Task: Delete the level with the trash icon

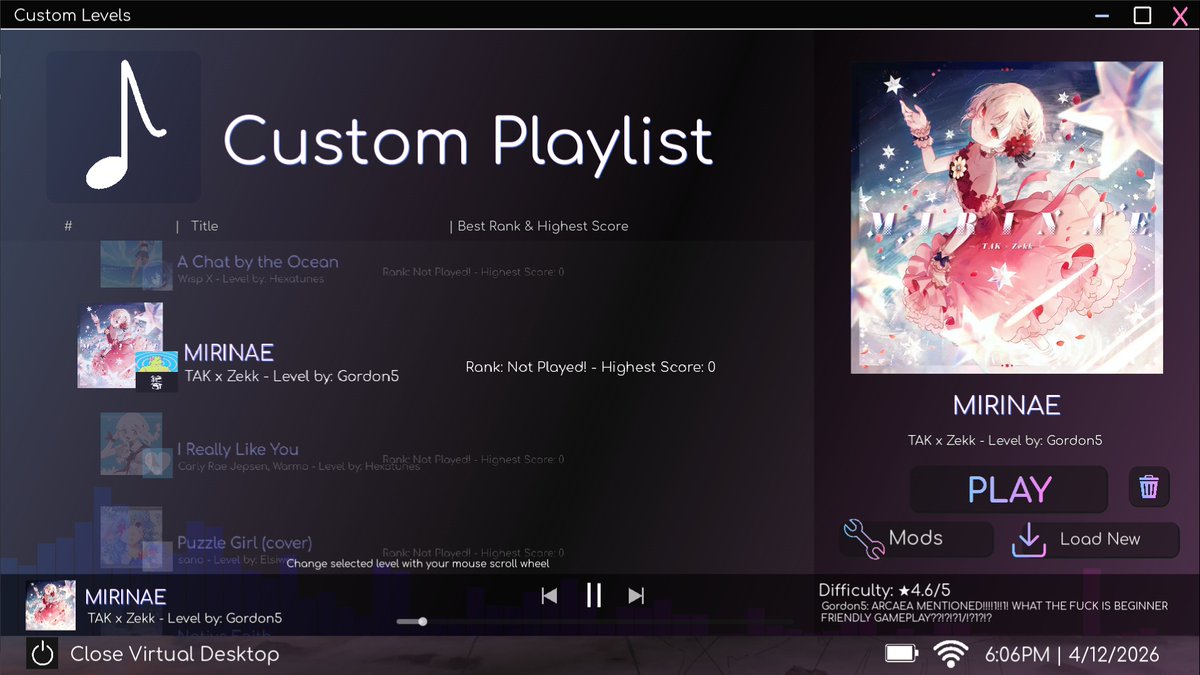Action: click(x=1149, y=488)
